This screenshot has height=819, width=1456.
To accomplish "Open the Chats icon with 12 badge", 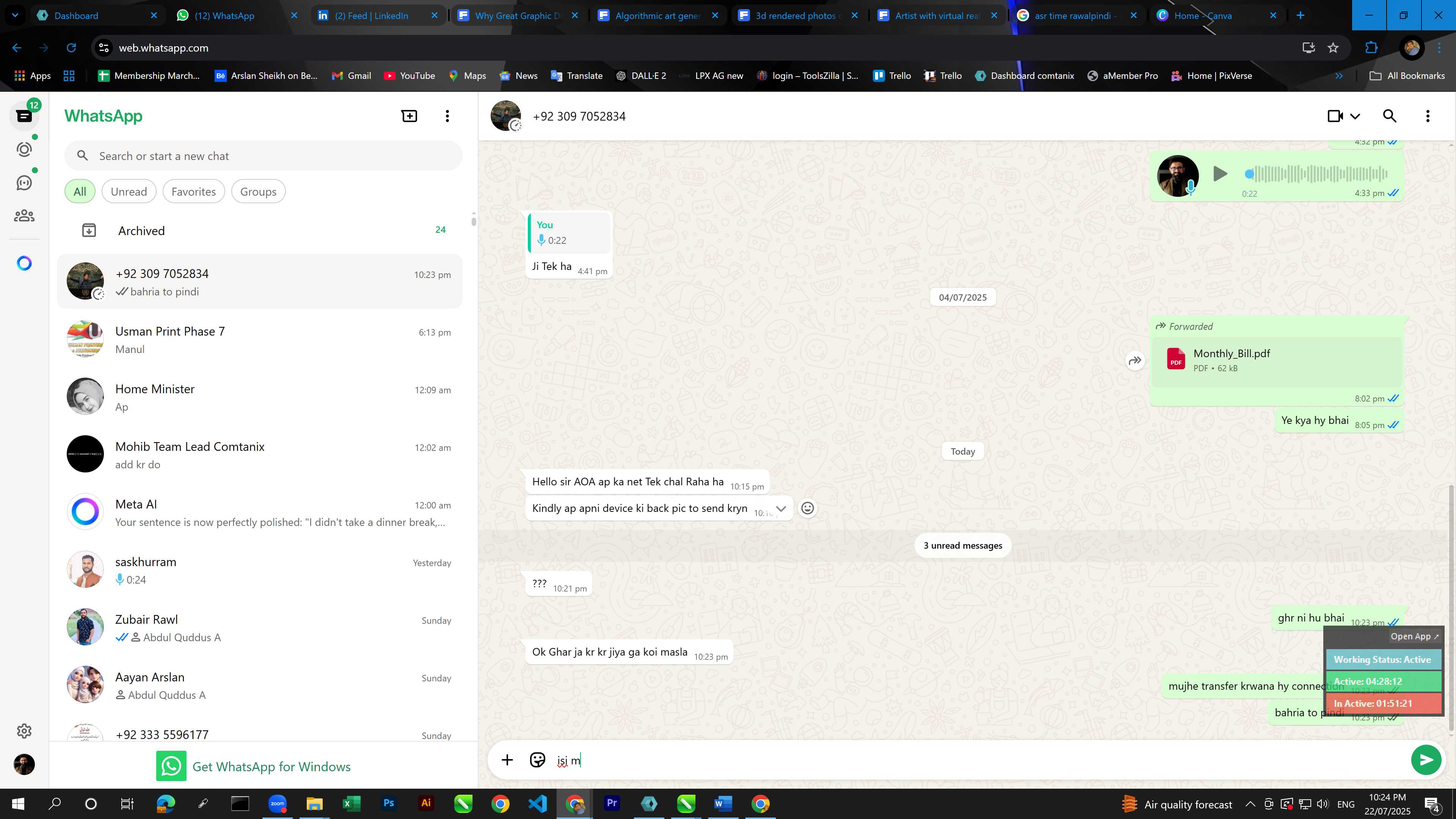I will [24, 116].
